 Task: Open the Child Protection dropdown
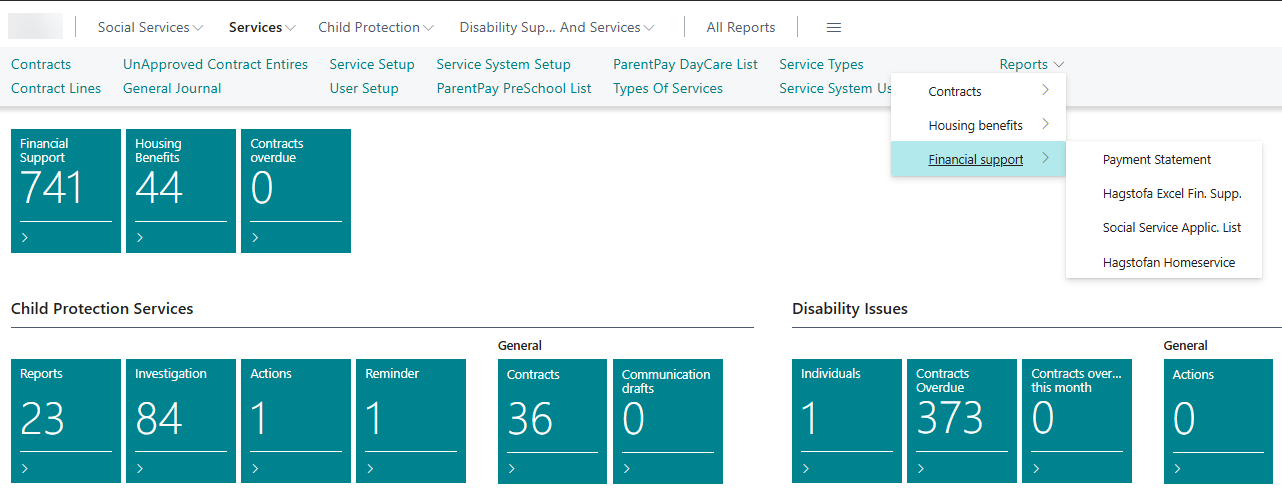click(x=376, y=27)
